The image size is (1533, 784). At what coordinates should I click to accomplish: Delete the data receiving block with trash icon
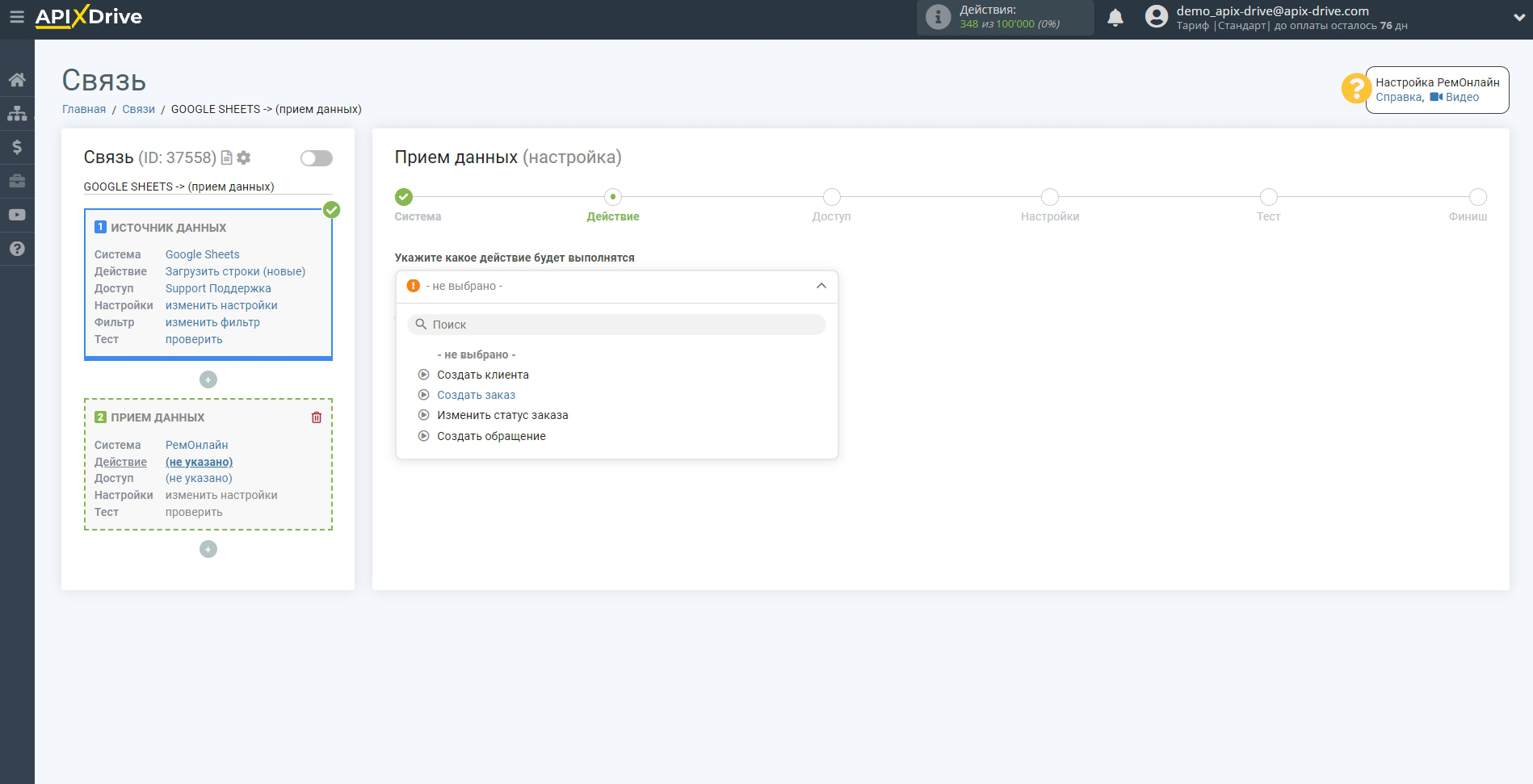tap(317, 417)
